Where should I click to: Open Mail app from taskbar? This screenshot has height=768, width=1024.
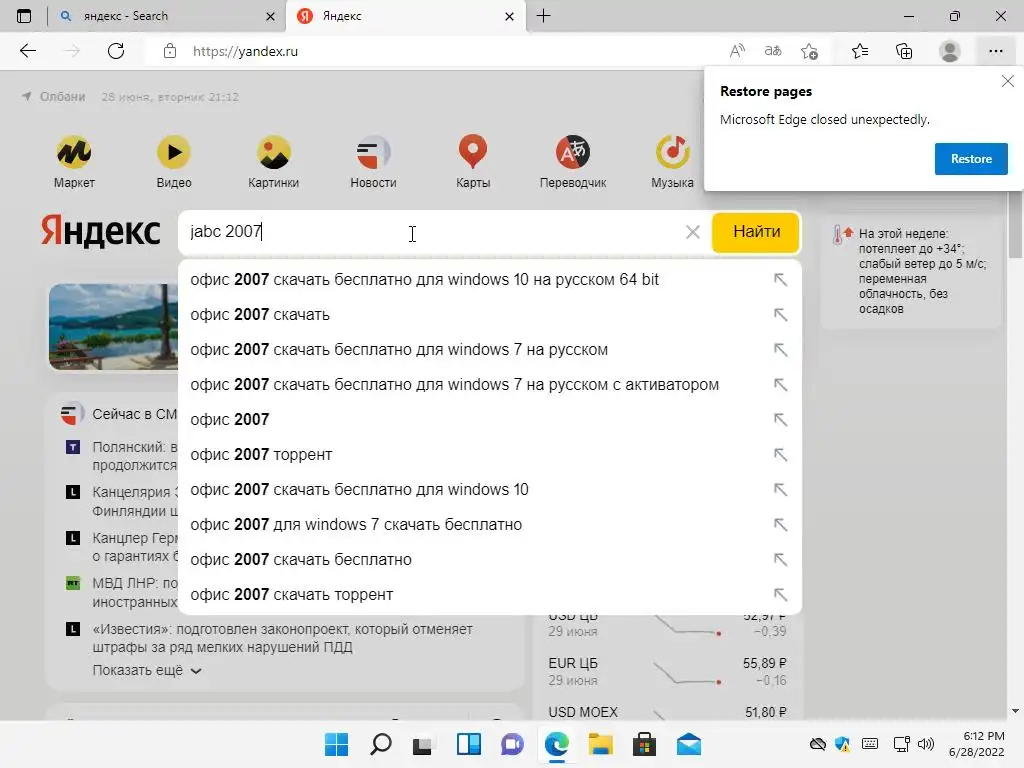[689, 744]
